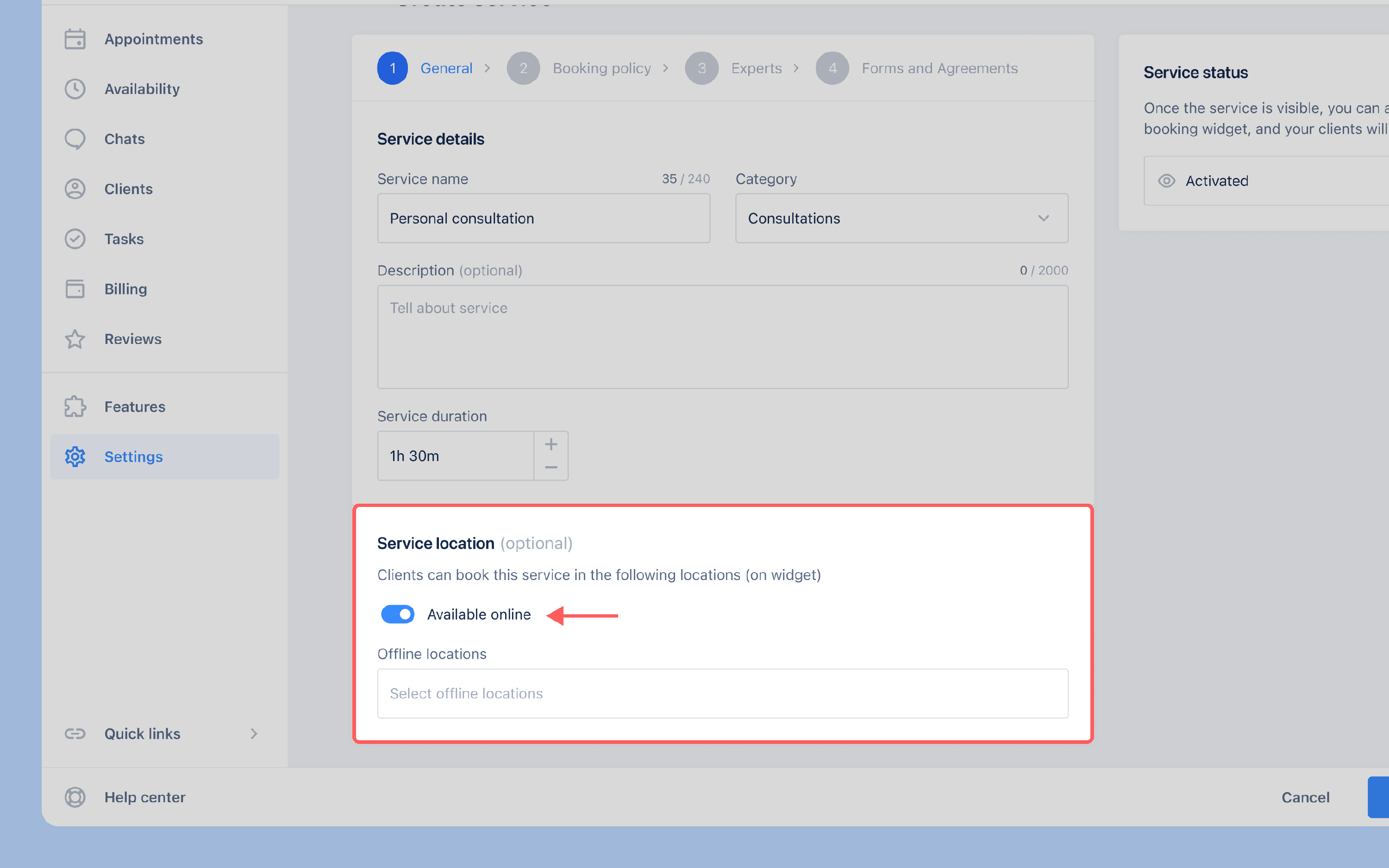
Task: Open Clients using person icon
Action: [x=75, y=189]
